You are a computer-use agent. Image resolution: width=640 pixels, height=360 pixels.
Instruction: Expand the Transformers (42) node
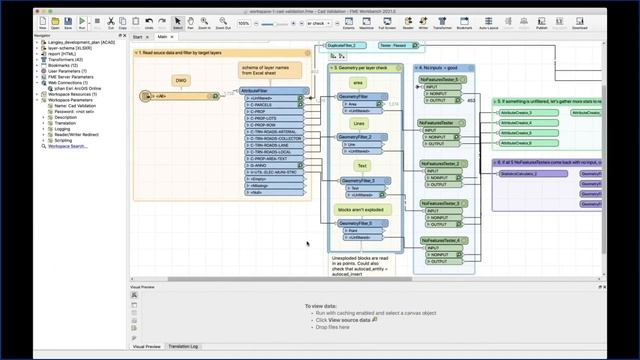point(37,60)
